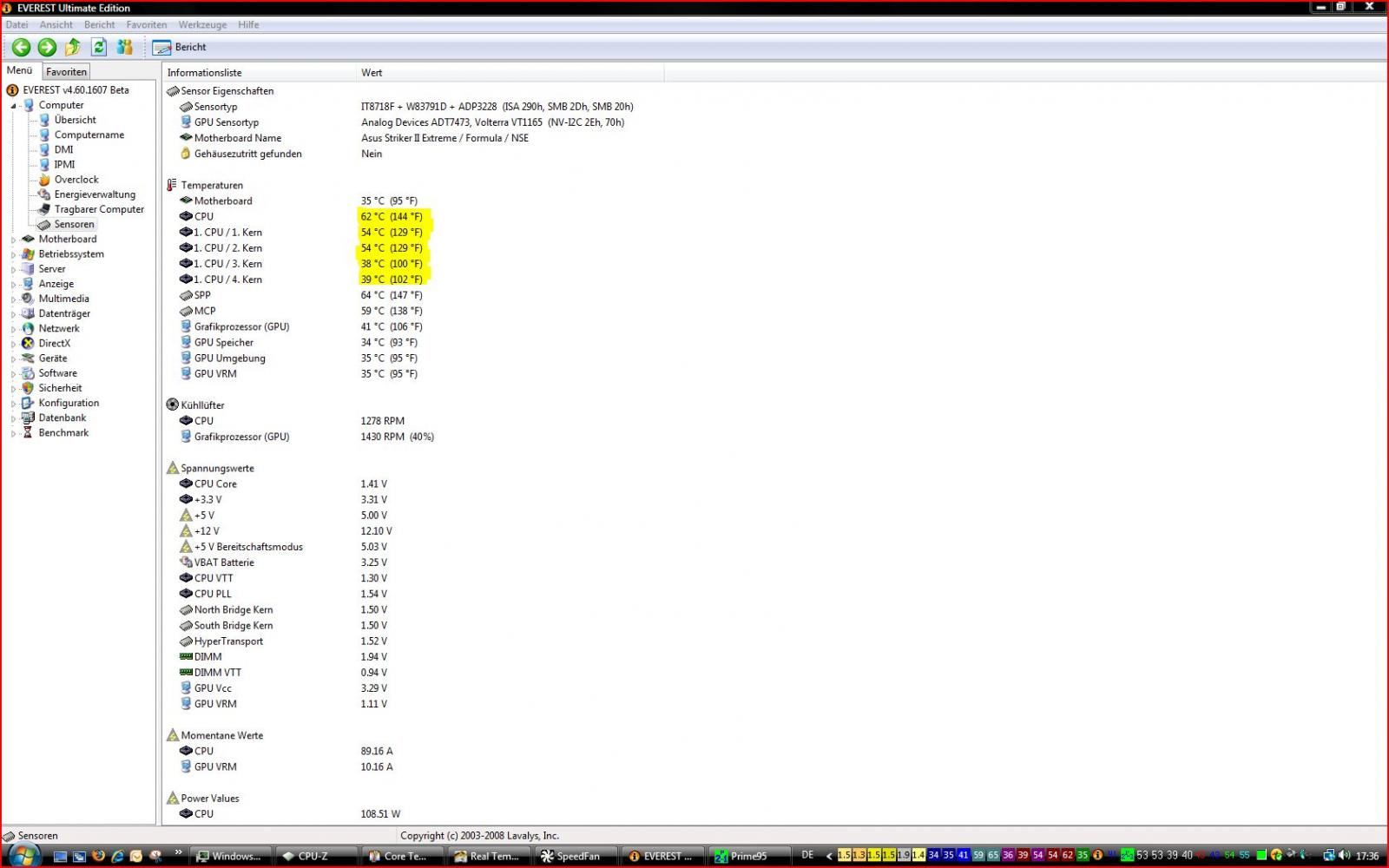Click the Spannungswerte warning icon

point(172,468)
